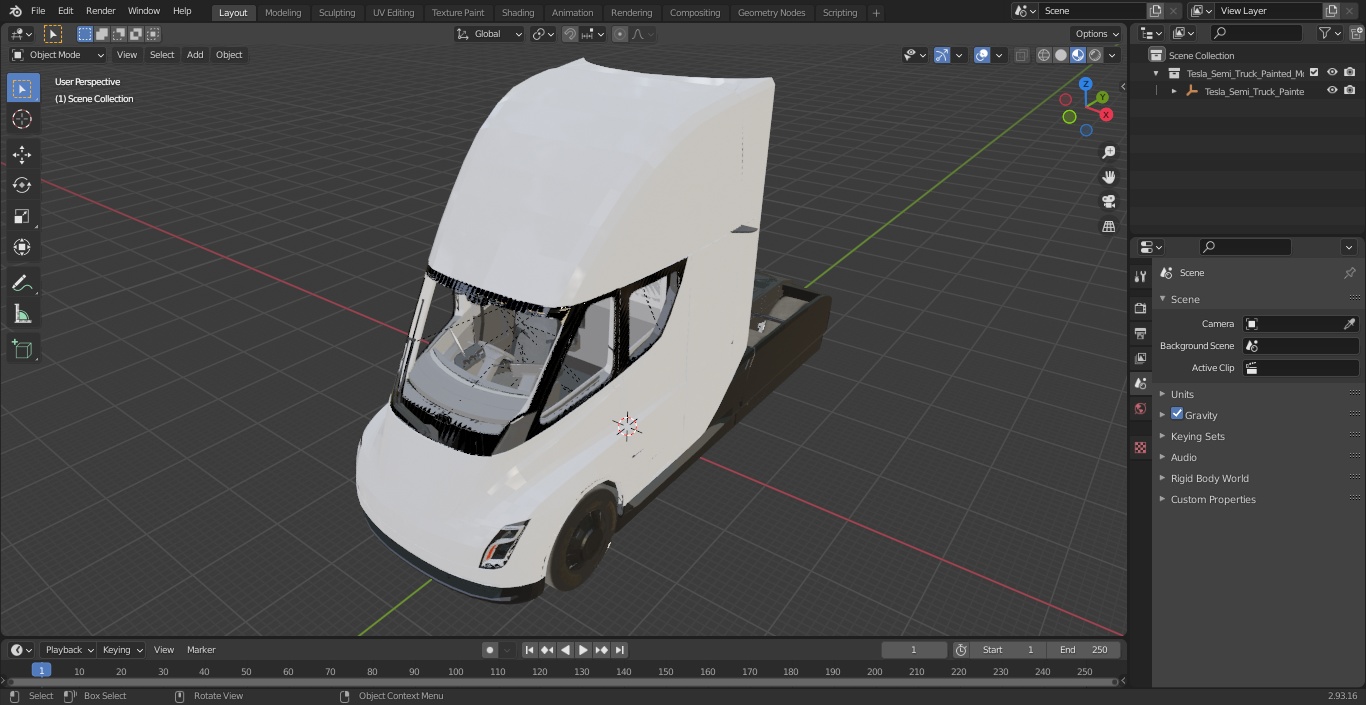Open the Options dropdown
Viewport: 1366px width, 705px height.
[x=1097, y=34]
